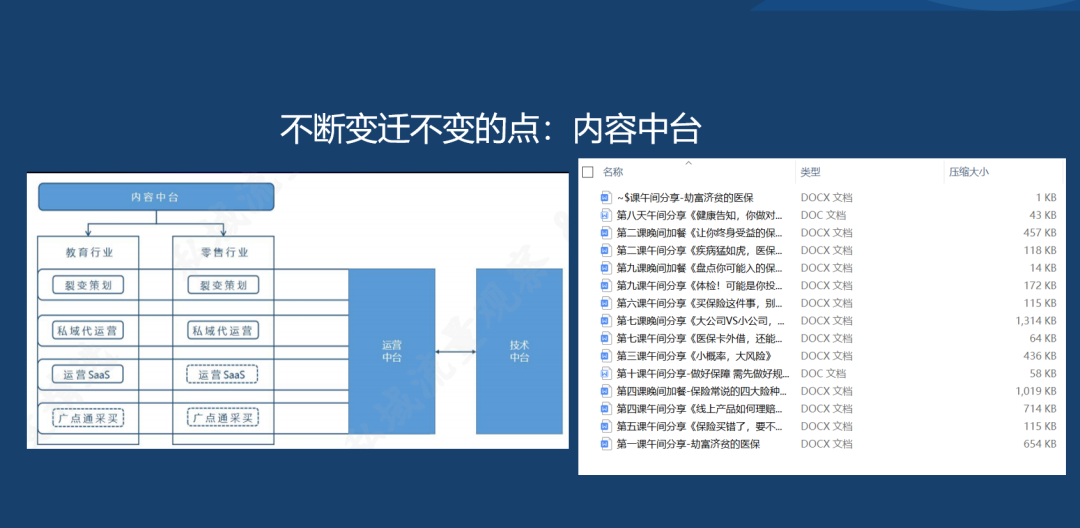Select file 第八天午间分享《健康告知，你做对...
This screenshot has width=1080, height=528.
tap(700, 215)
